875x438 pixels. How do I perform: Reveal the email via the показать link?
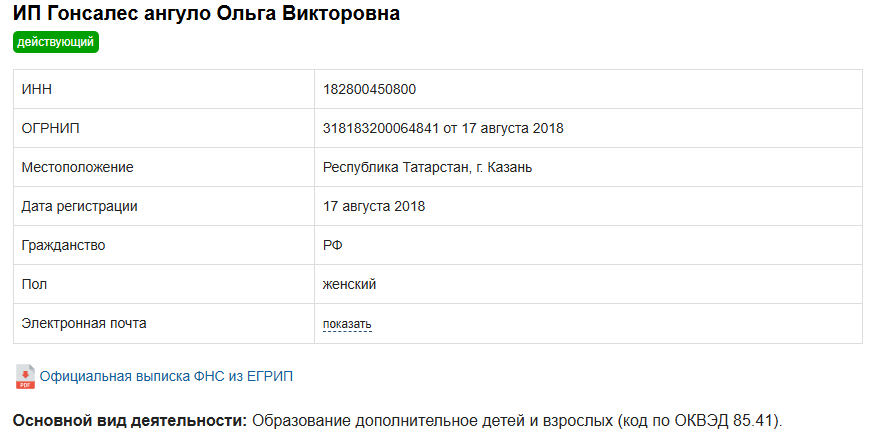pyautogui.click(x=347, y=324)
